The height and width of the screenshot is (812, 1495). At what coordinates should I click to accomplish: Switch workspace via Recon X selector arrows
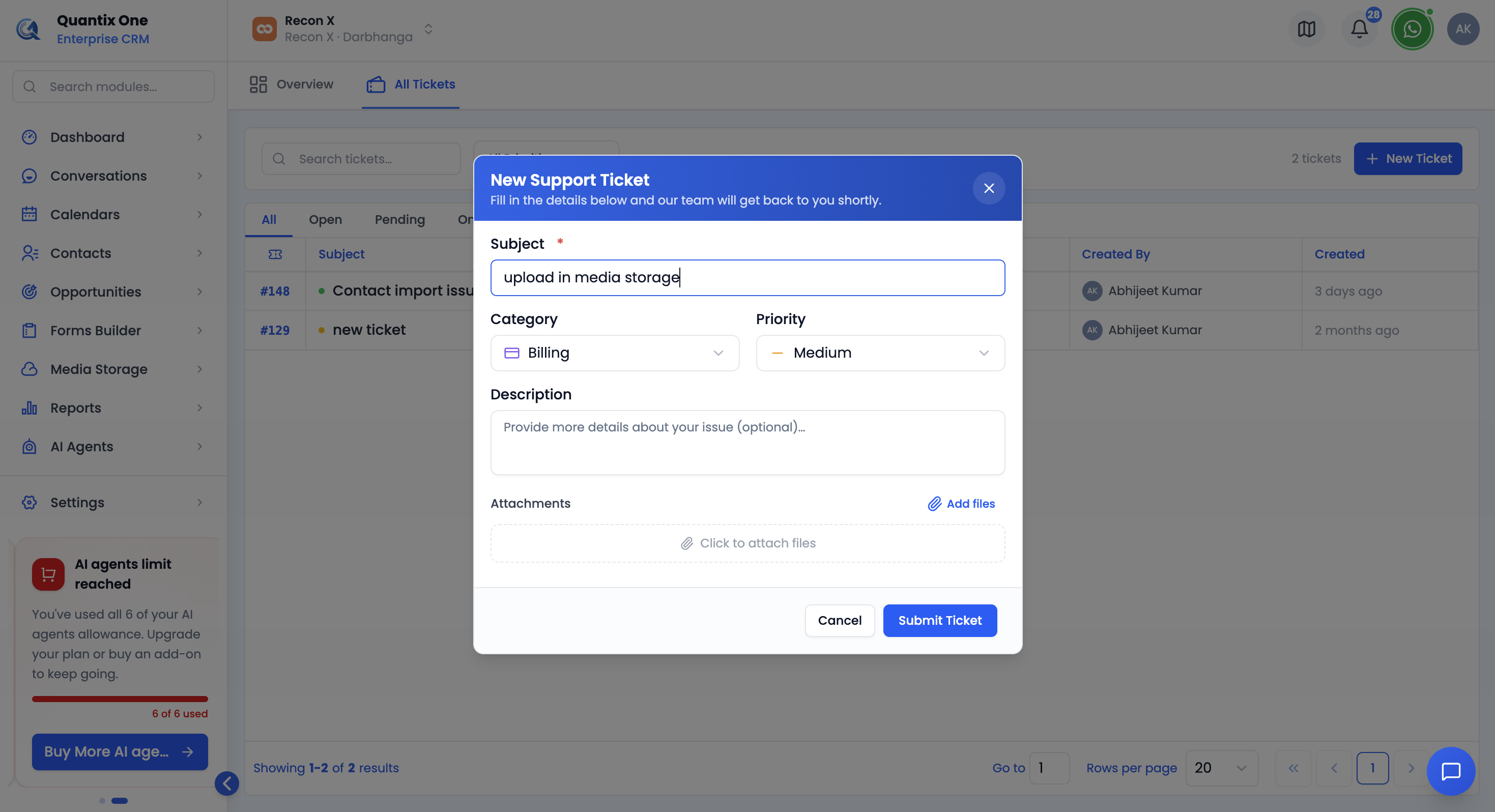tap(428, 29)
